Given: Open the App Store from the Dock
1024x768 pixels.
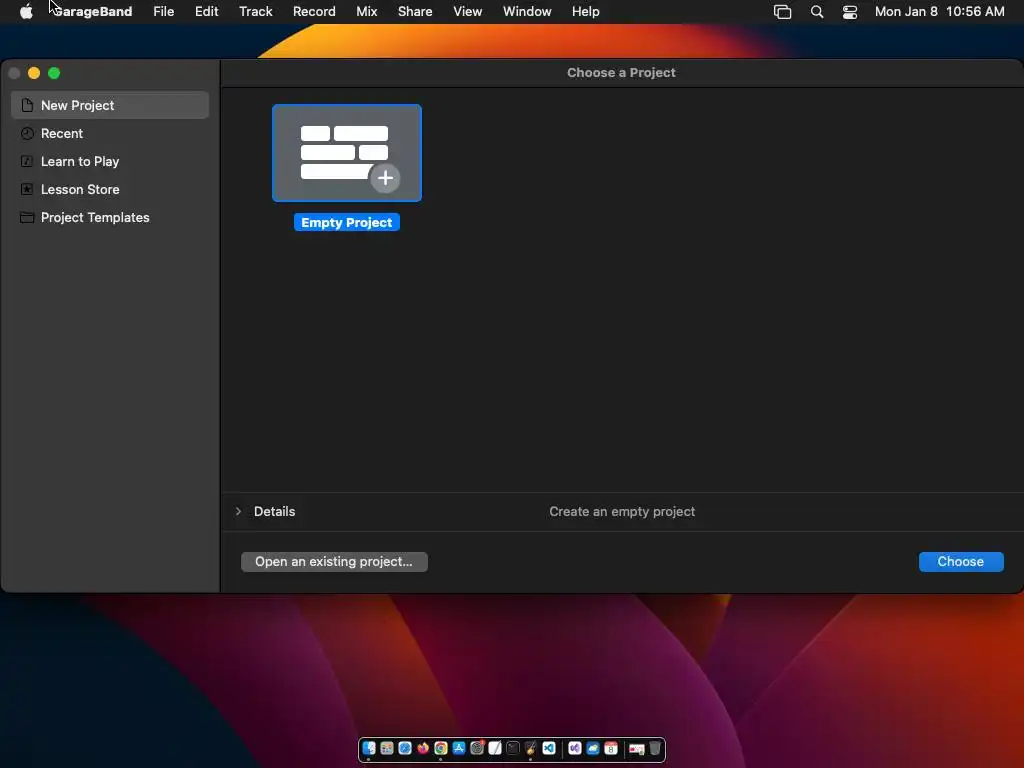Looking at the screenshot, I should pos(459,748).
